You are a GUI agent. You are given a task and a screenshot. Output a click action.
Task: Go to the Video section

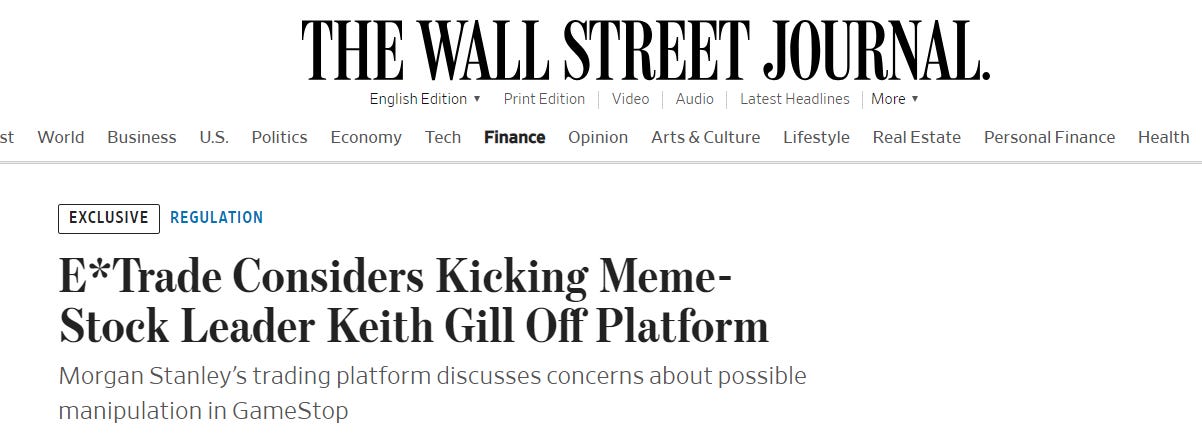[630, 99]
